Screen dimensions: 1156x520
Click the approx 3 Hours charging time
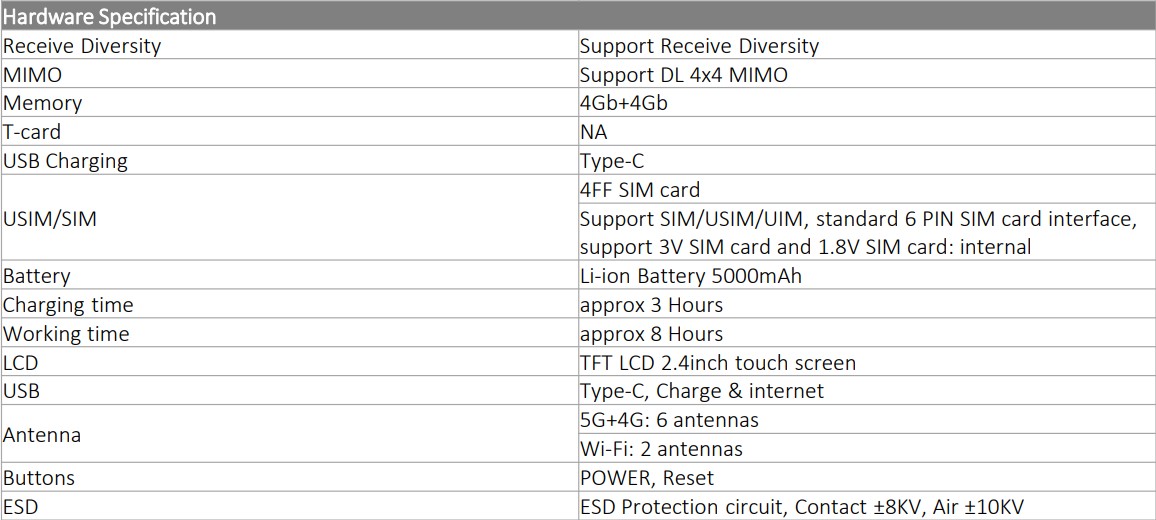coord(651,305)
